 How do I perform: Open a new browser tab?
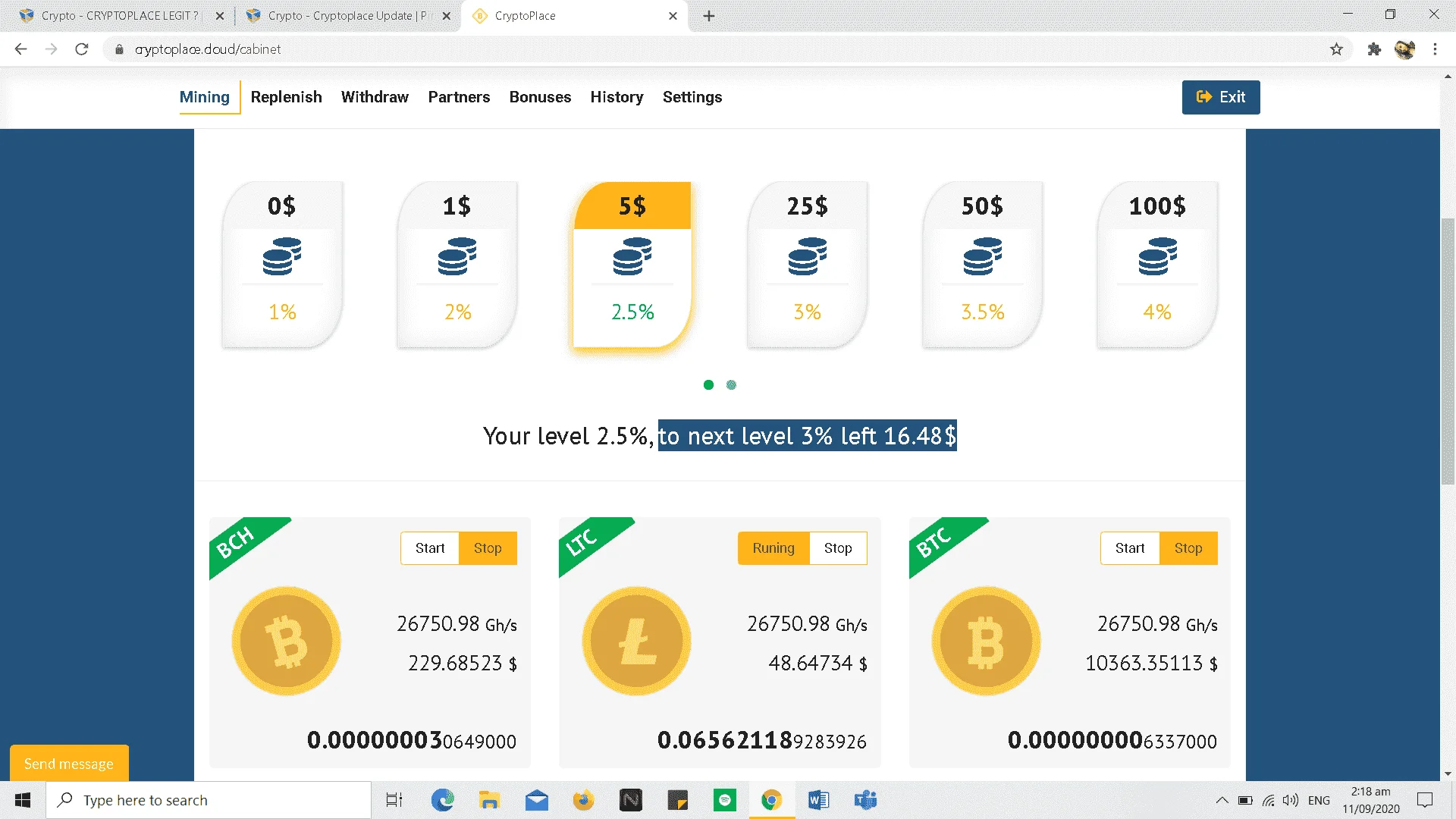[x=709, y=16]
